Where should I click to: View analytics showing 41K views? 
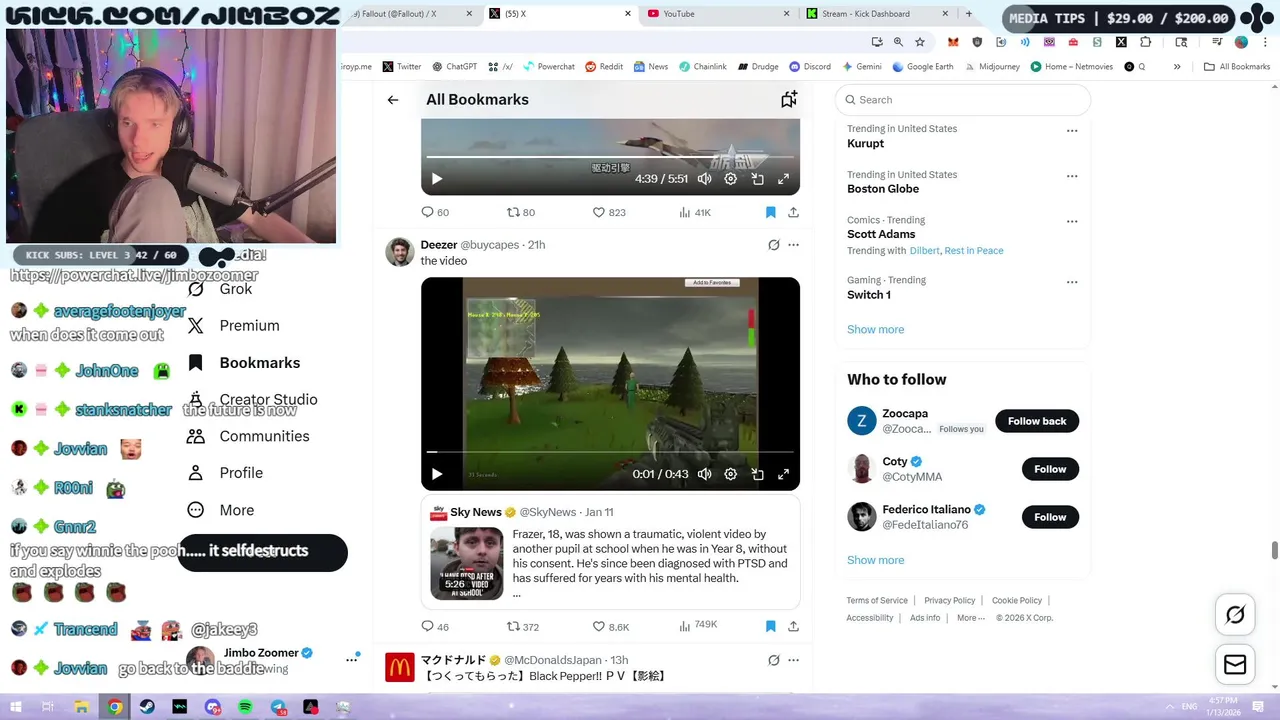695,212
